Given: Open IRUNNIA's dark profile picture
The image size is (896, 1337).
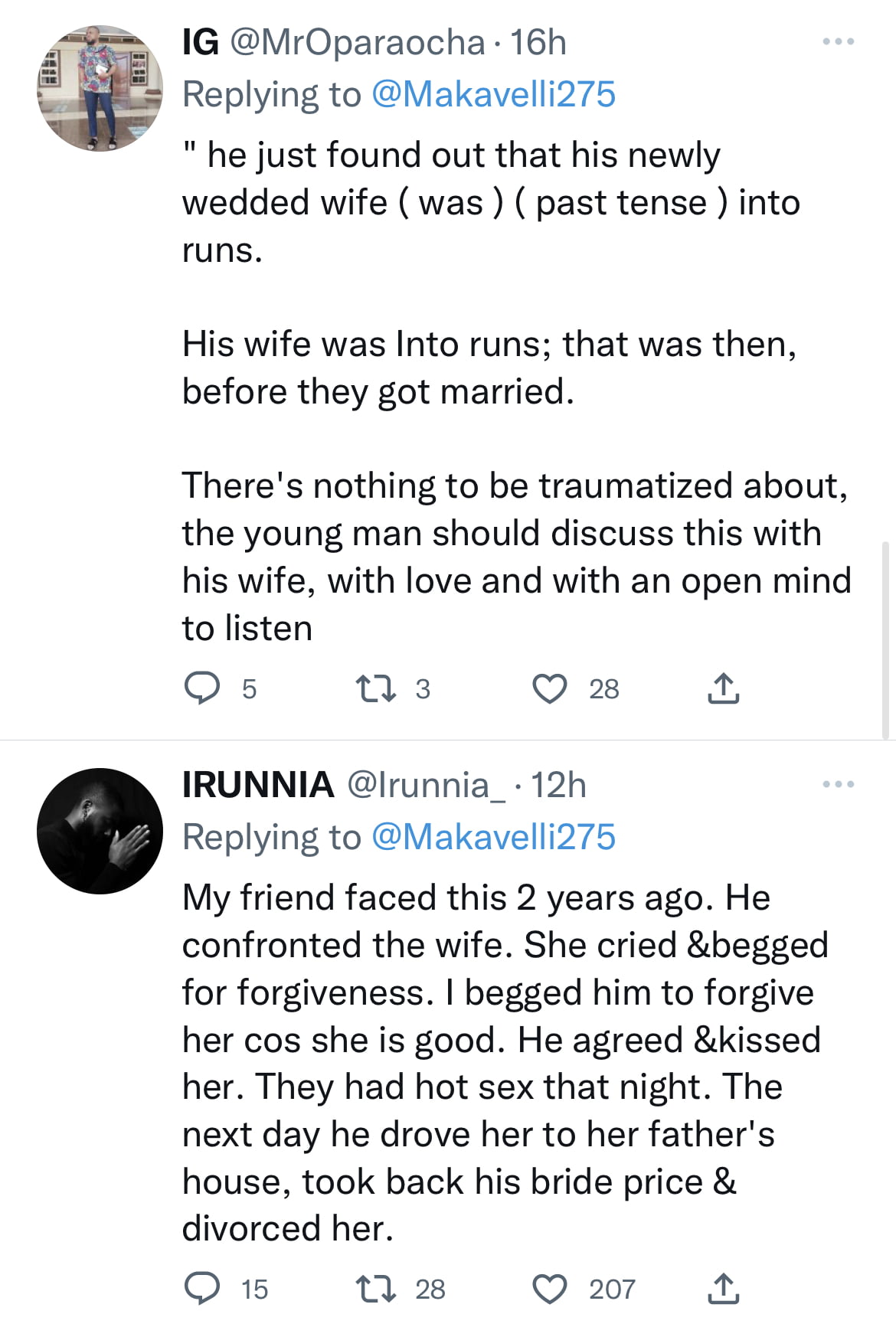Looking at the screenshot, I should [x=100, y=831].
